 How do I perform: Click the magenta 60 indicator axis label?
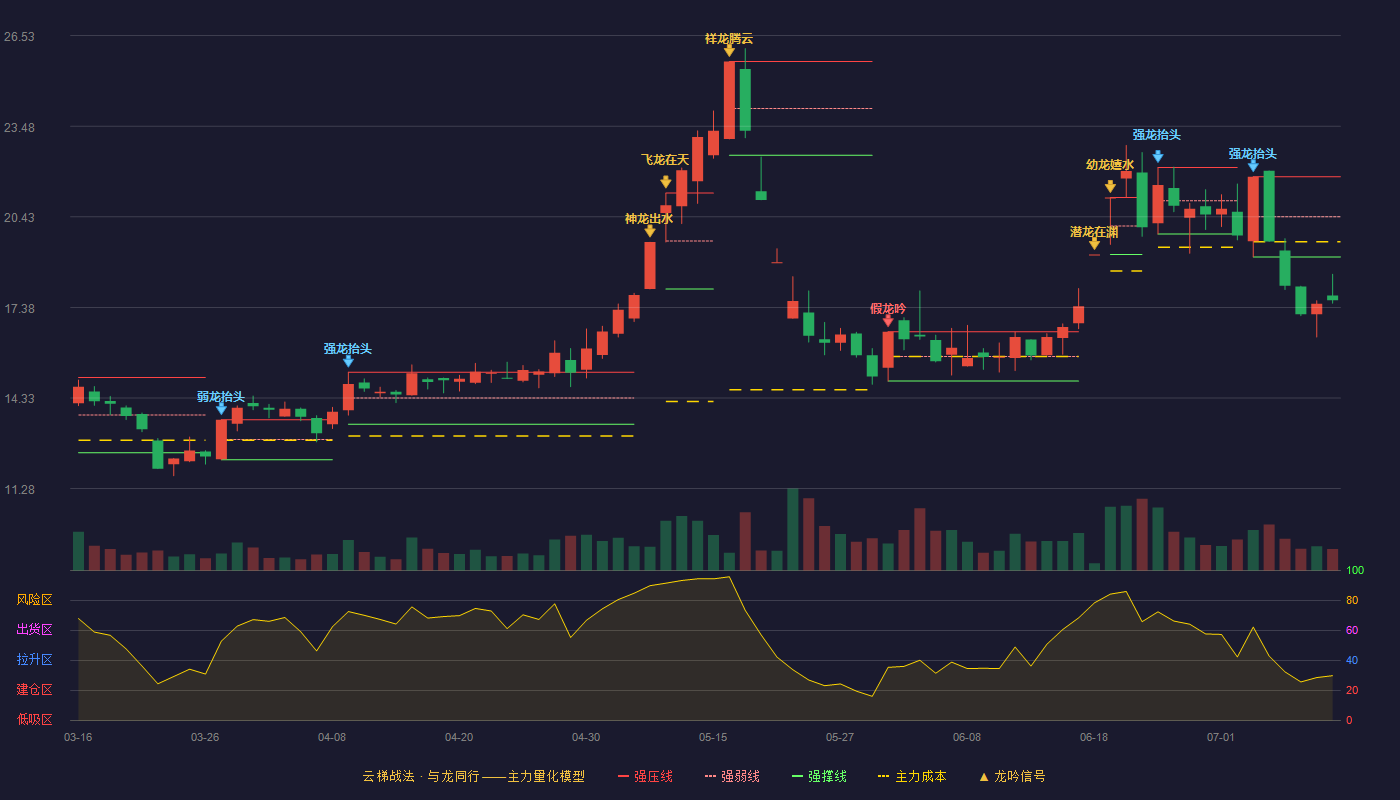(1352, 630)
